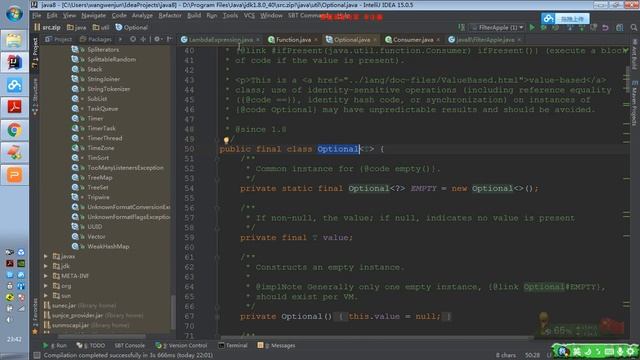Open the Build menu
The height and width of the screenshot is (360, 640).
tap(194, 16)
